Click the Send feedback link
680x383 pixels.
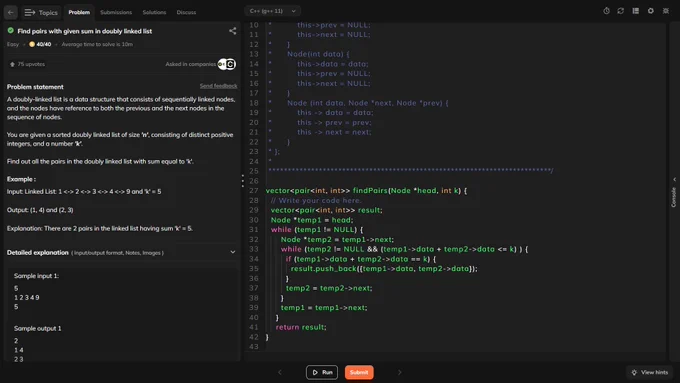218,86
